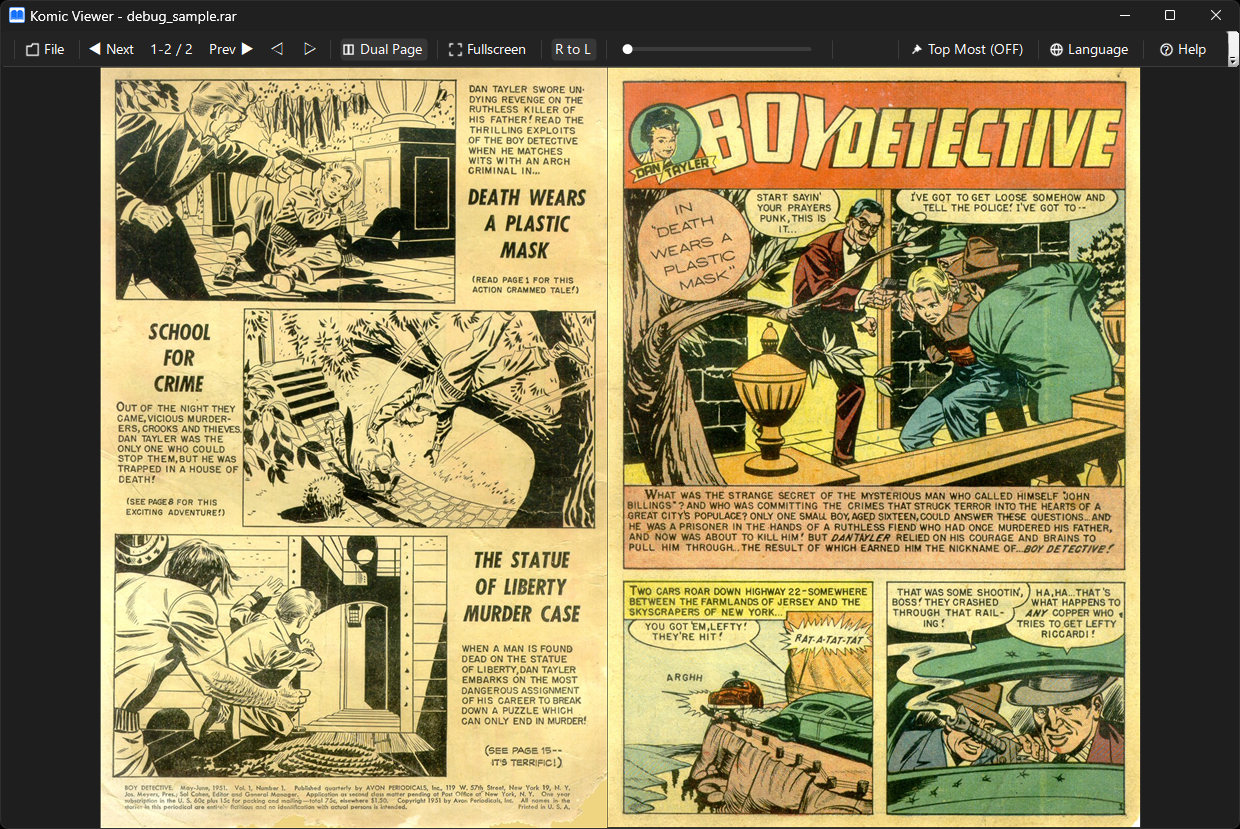Viewport: 1240px width, 829px height.
Task: Click the outlined right triangle navigation icon
Action: (x=309, y=48)
